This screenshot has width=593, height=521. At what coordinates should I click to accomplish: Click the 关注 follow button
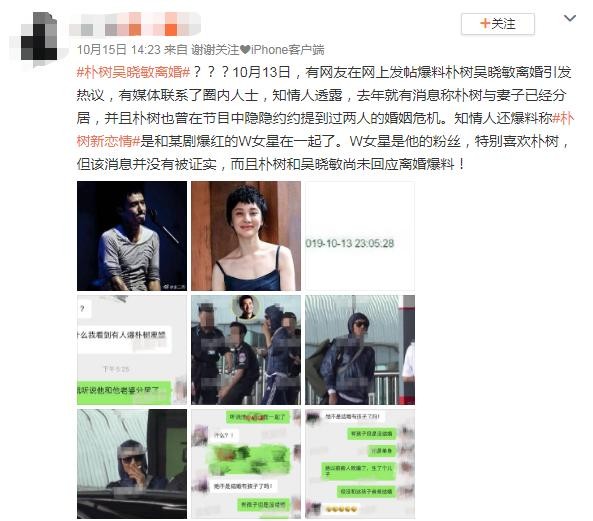[498, 24]
